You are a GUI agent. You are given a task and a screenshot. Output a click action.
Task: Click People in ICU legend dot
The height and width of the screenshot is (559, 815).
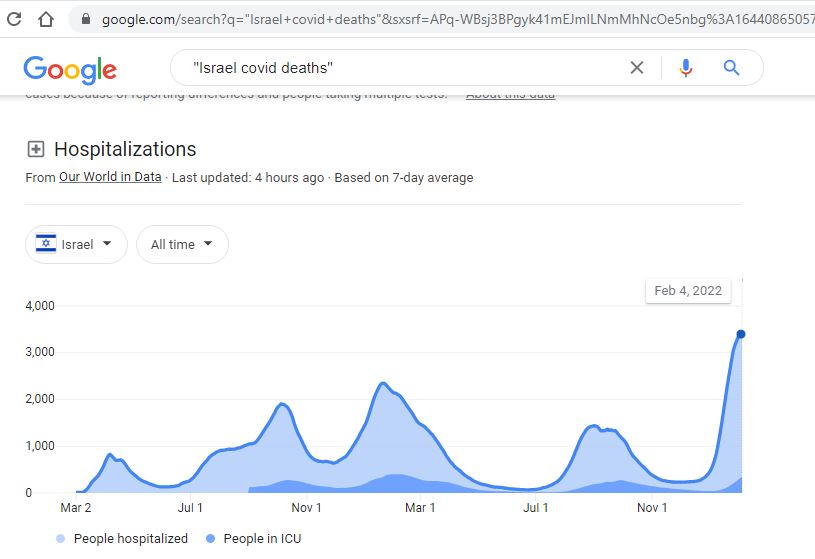point(211,539)
